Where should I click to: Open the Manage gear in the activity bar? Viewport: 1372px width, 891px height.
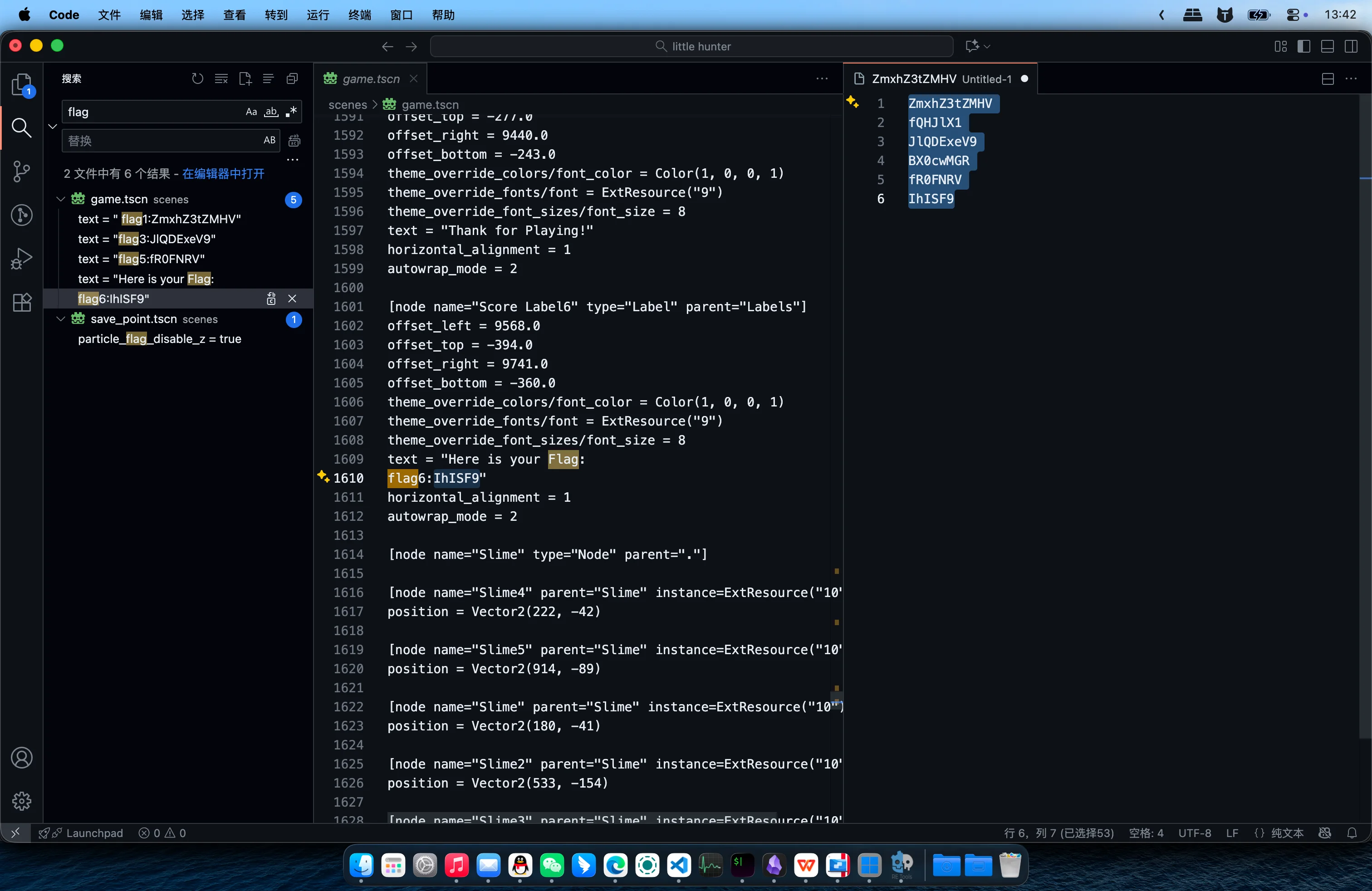(x=22, y=801)
